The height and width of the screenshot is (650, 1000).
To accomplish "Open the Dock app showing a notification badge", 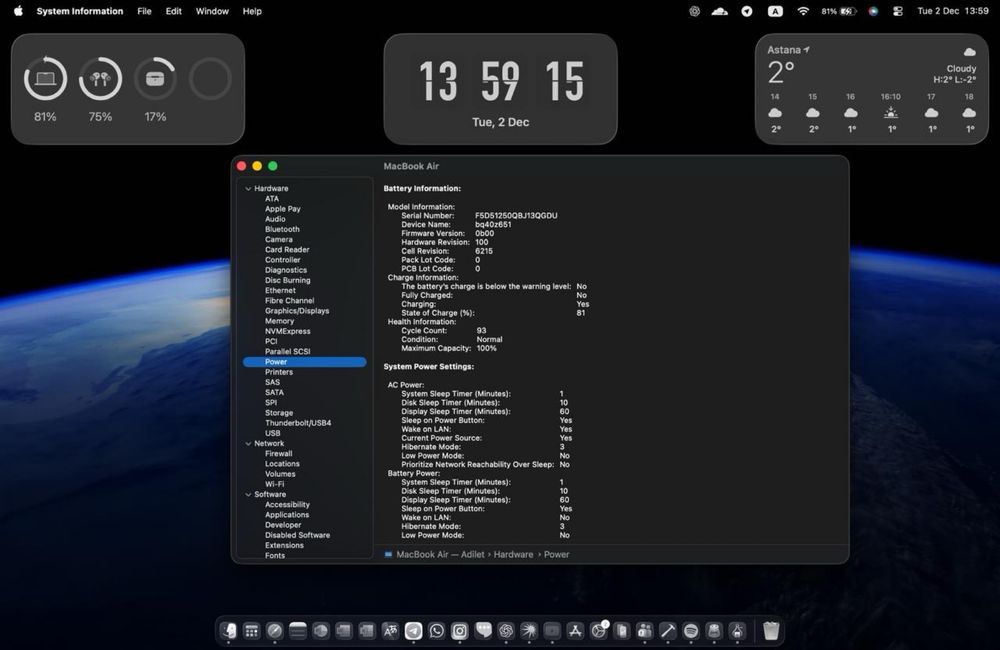I will (x=599, y=630).
